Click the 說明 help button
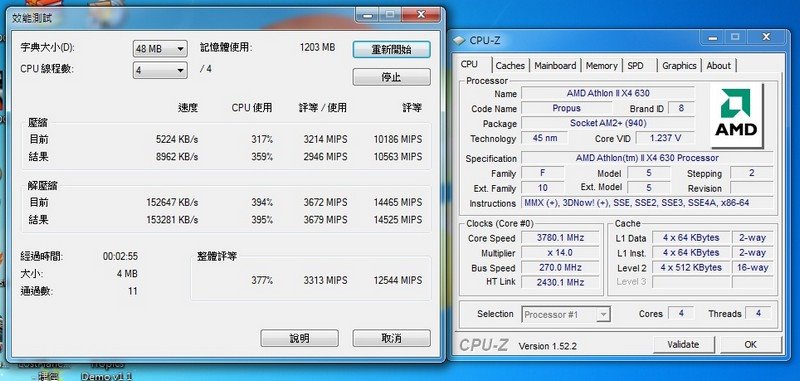This screenshot has height=381, width=800. pos(299,338)
